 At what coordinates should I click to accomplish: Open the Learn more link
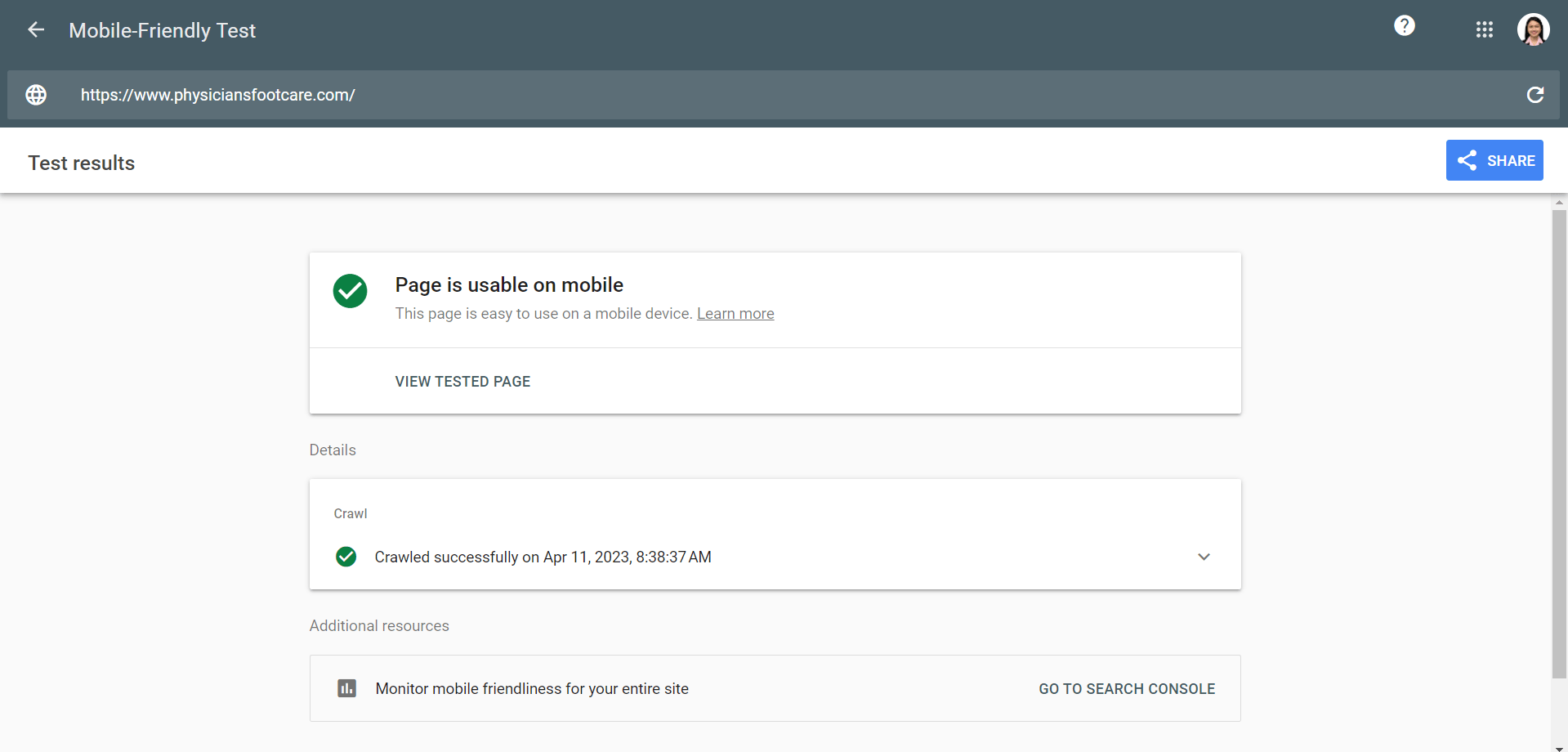click(735, 313)
